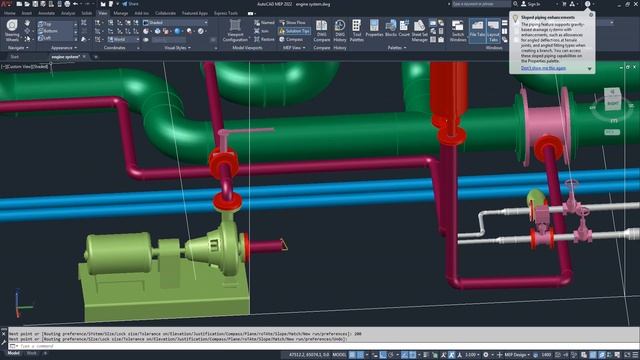Open the 1:100 annotation scale dropdown
This screenshot has height=360, width=640.
pyautogui.click(x=472, y=355)
